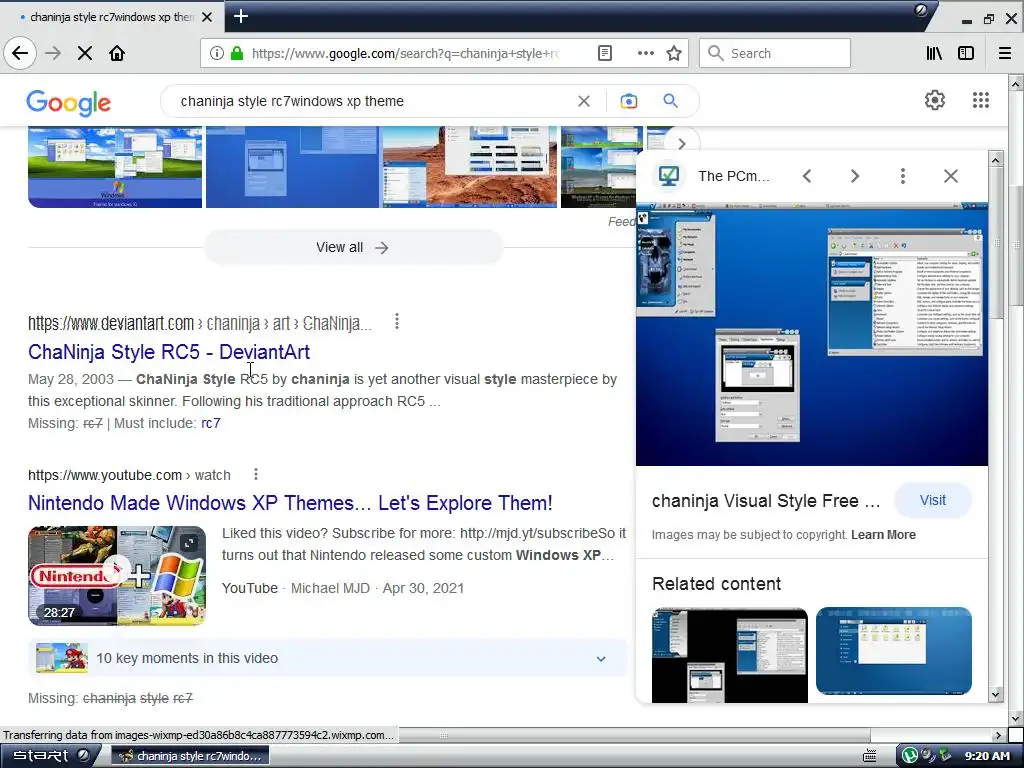Bookmark this page with the star
This screenshot has height=768, width=1024.
(674, 53)
